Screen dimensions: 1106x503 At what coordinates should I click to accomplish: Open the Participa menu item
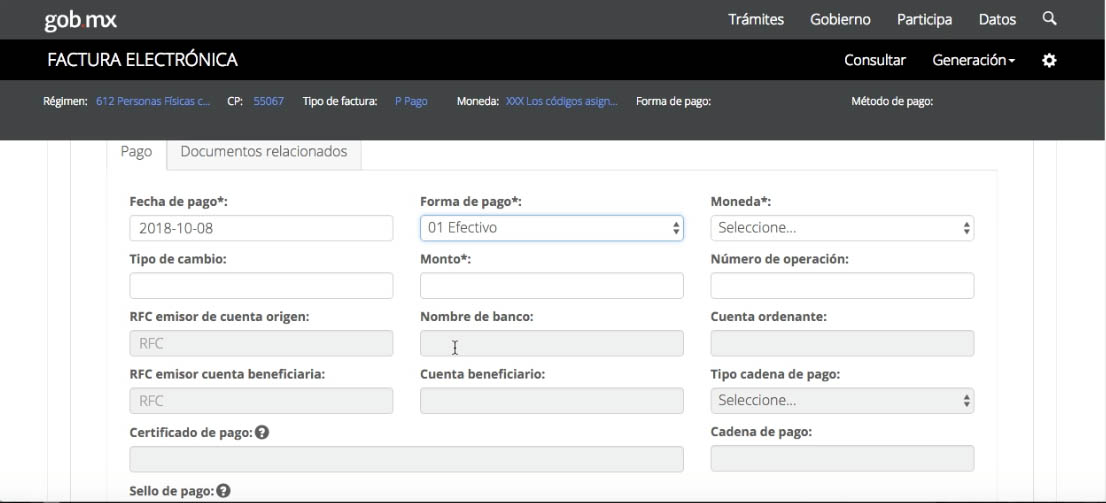point(925,20)
